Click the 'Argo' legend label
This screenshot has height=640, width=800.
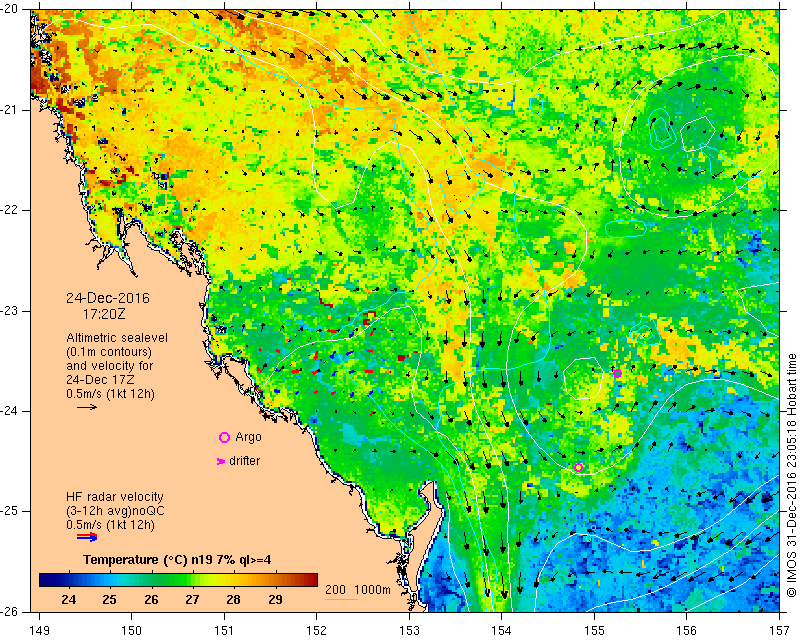click(248, 437)
